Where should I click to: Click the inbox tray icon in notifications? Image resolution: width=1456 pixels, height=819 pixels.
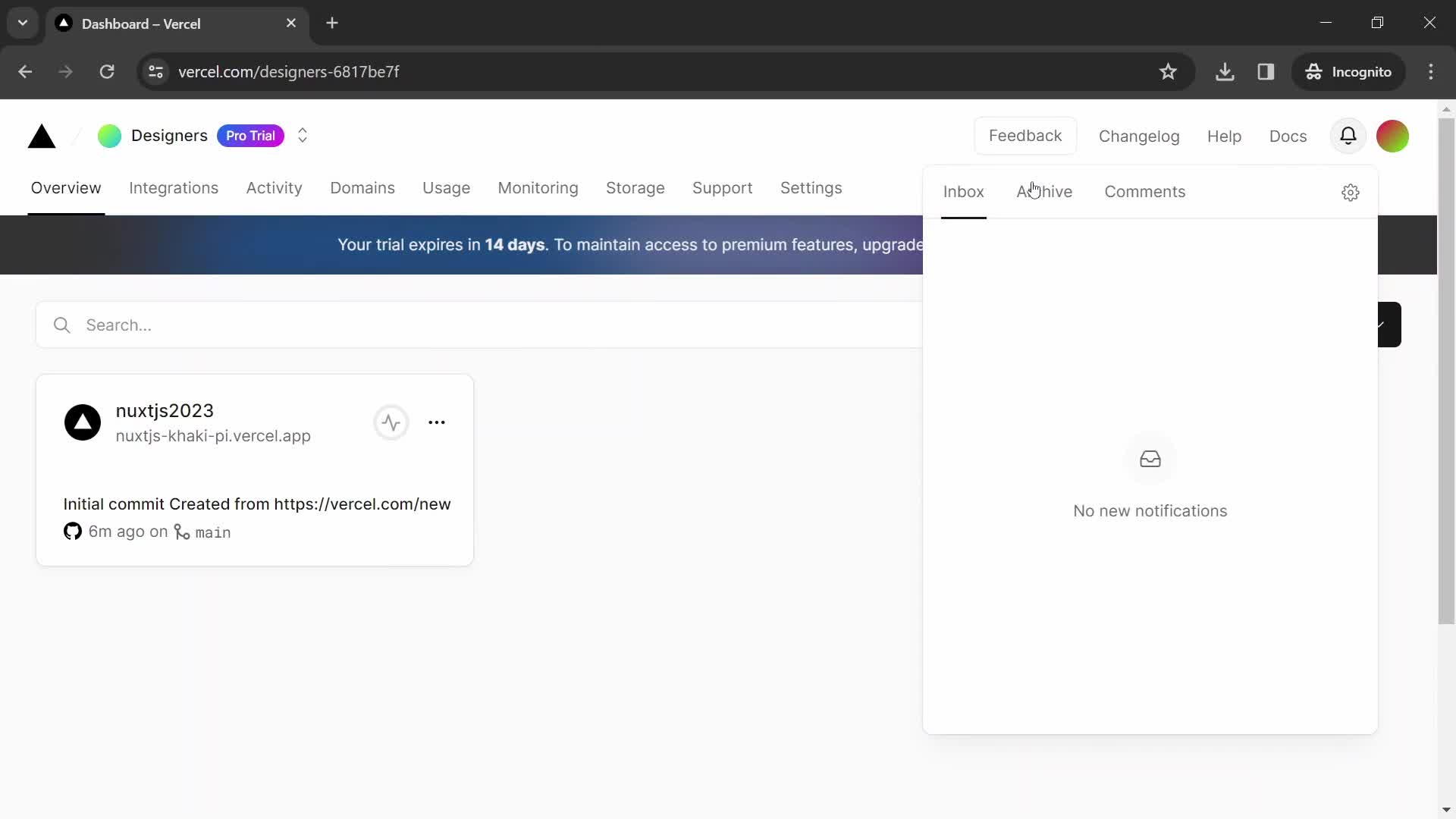[1150, 459]
